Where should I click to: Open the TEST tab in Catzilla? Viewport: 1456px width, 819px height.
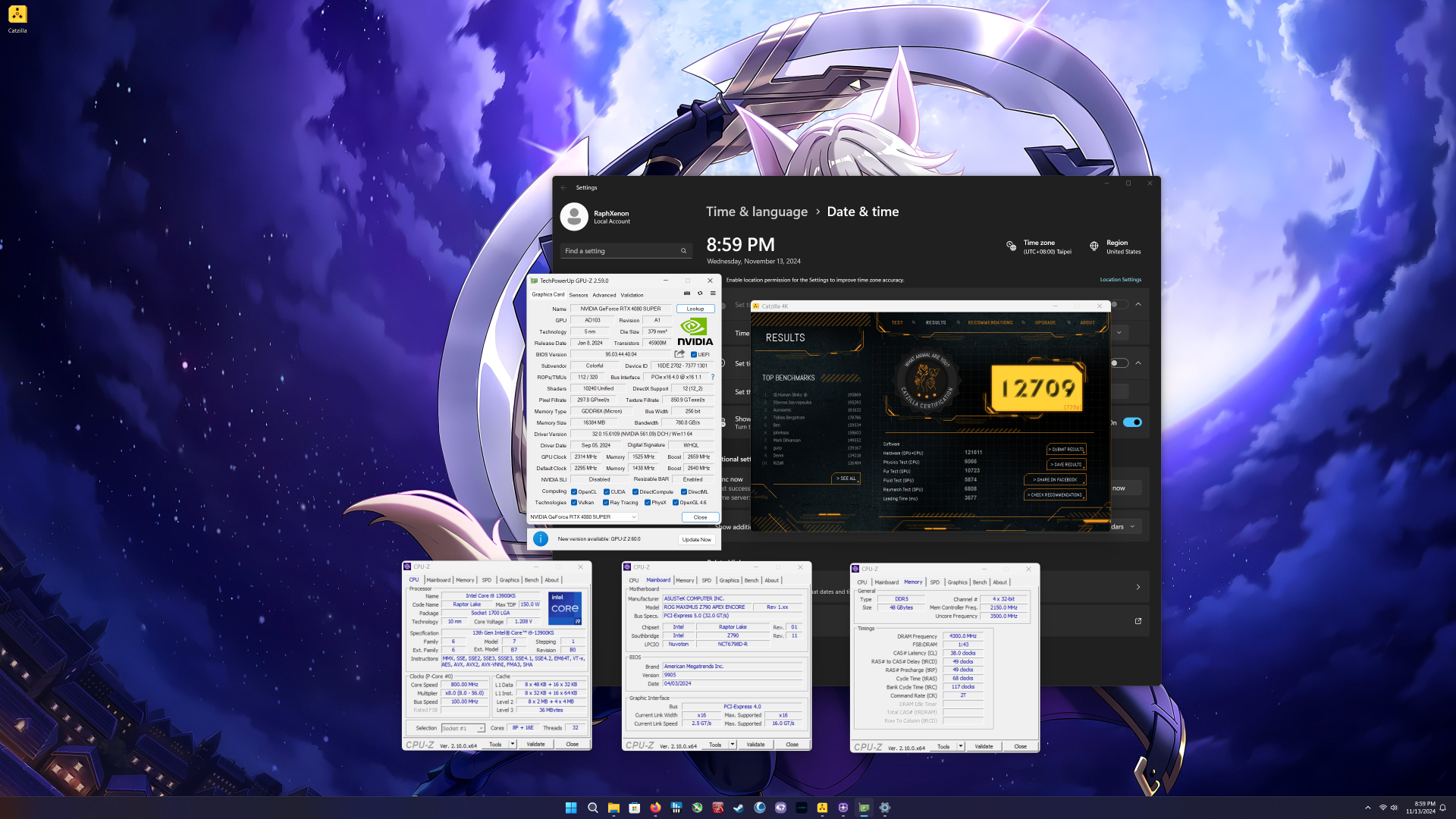point(897,322)
